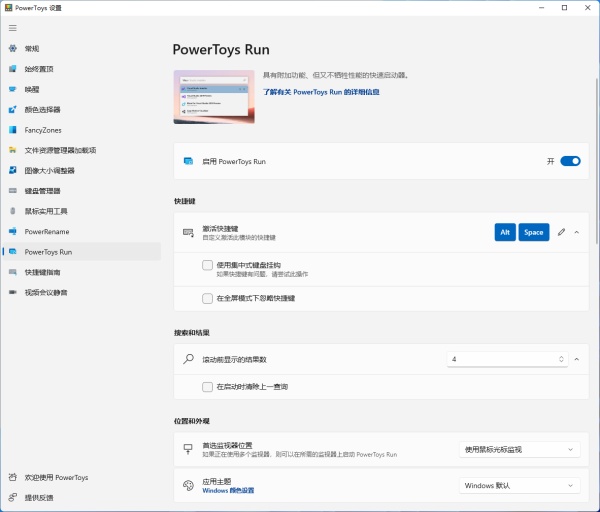Click the 始终置顶 sidebar icon
Image resolution: width=600 pixels, height=512 pixels.
13,68
